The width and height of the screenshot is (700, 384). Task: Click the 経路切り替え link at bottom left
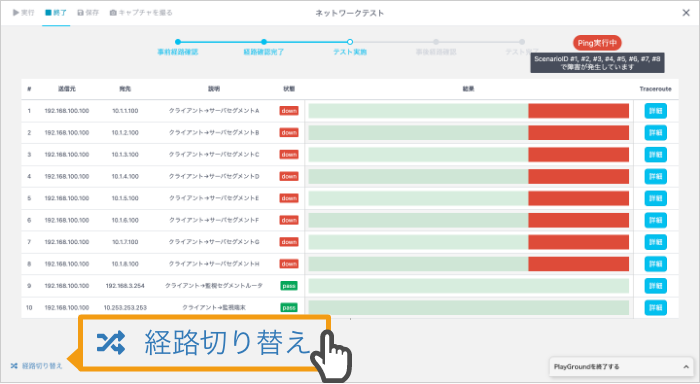tap(37, 366)
